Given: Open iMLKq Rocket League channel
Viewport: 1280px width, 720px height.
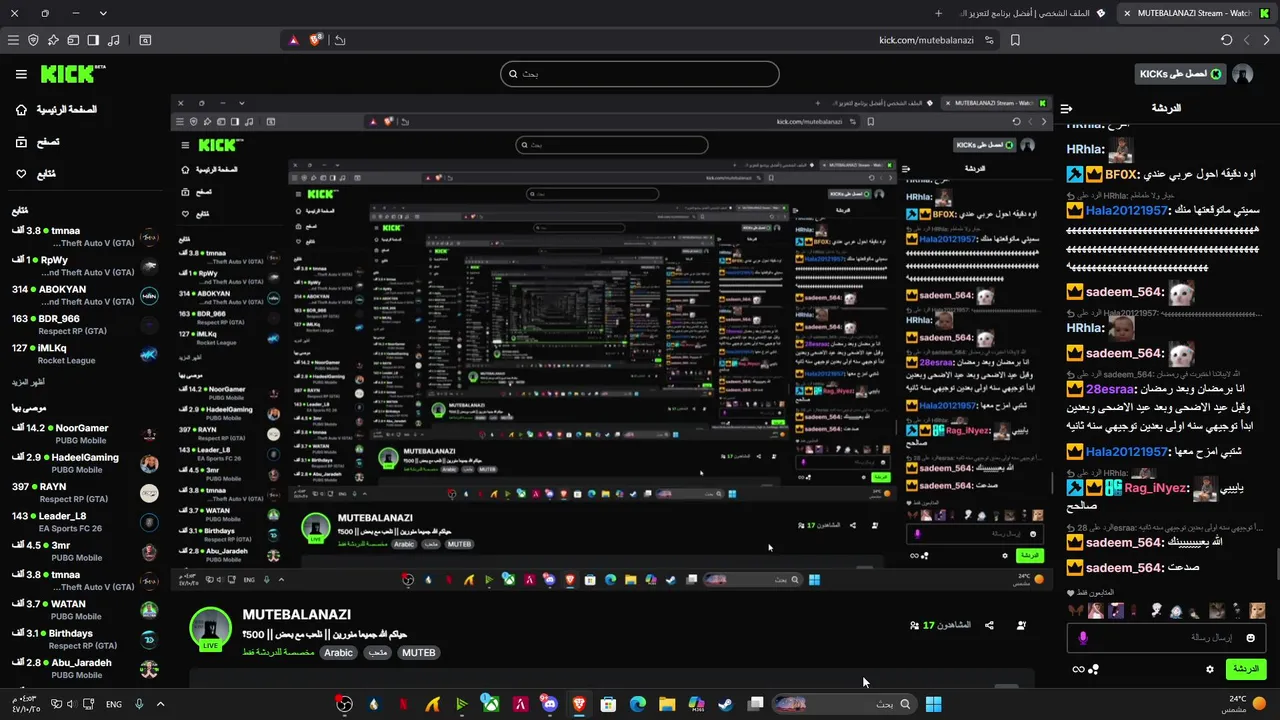Looking at the screenshot, I should pyautogui.click(x=85, y=354).
